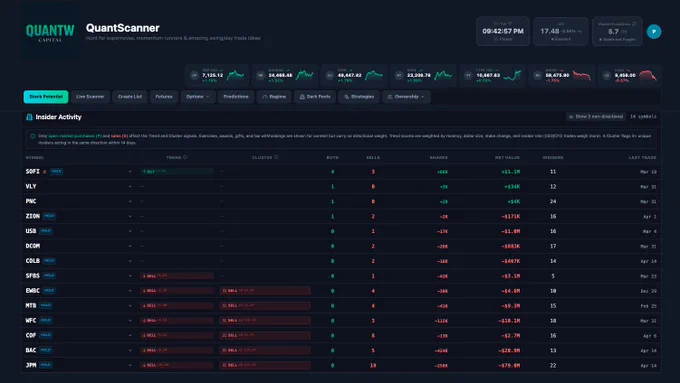Sort by the Insiders column header
The image size is (680, 383).
pyautogui.click(x=553, y=157)
